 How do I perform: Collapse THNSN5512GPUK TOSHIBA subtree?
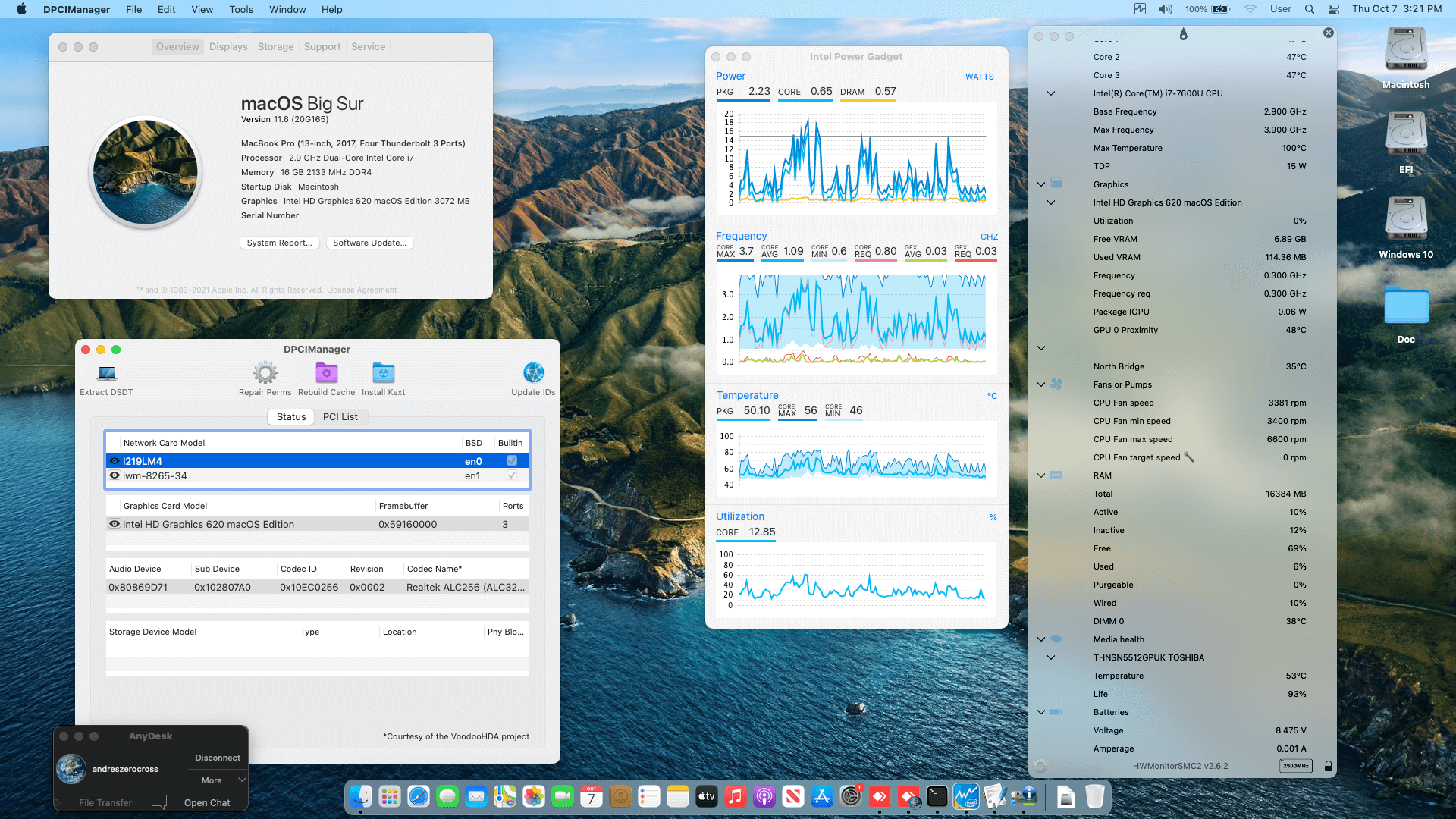1051,657
